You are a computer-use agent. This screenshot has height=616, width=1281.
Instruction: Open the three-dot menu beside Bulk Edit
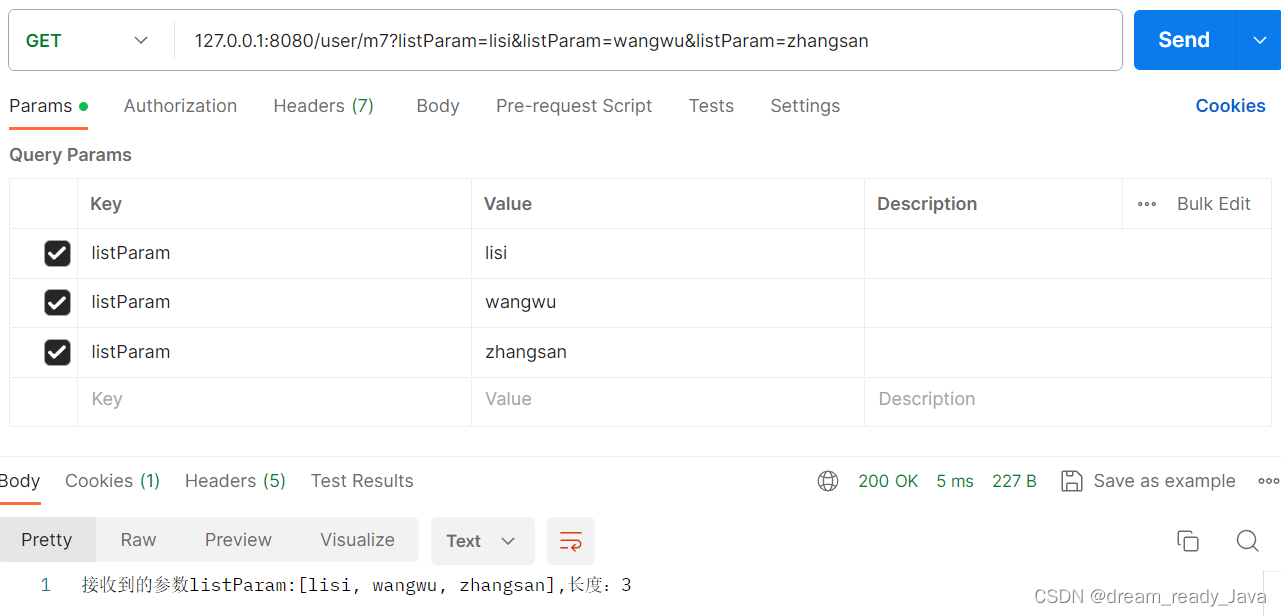pyautogui.click(x=1147, y=204)
